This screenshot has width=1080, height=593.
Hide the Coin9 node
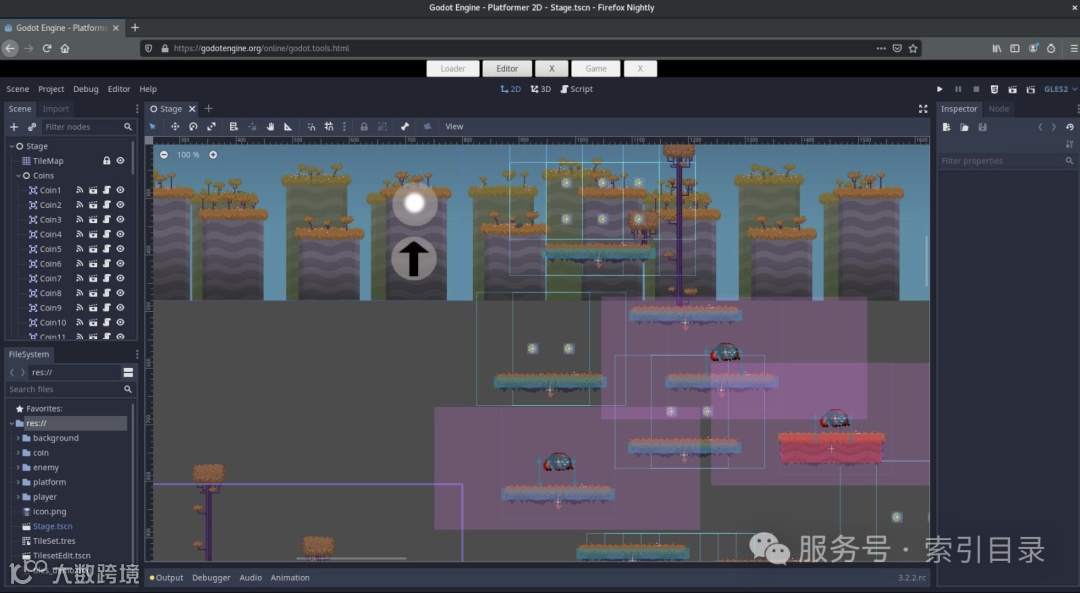click(x=121, y=308)
